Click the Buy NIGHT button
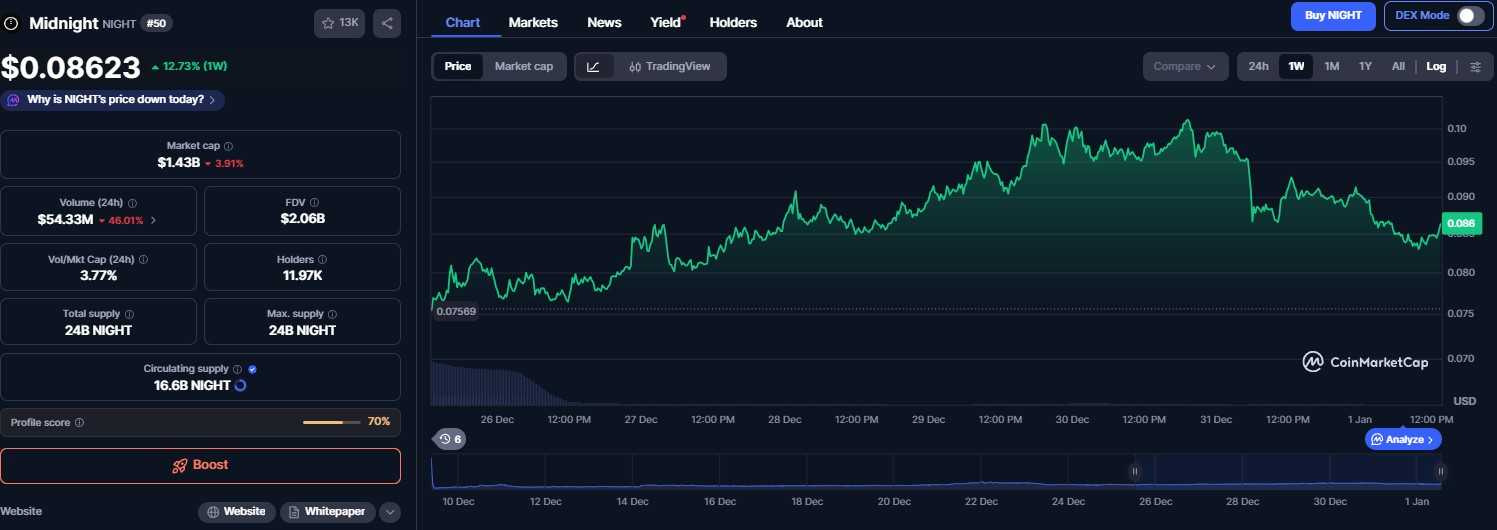The width and height of the screenshot is (1497, 530). (1332, 16)
